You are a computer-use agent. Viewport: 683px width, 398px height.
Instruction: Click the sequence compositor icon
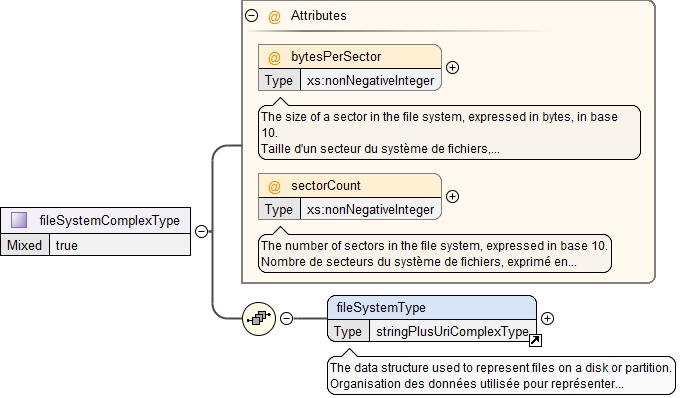[259, 318]
